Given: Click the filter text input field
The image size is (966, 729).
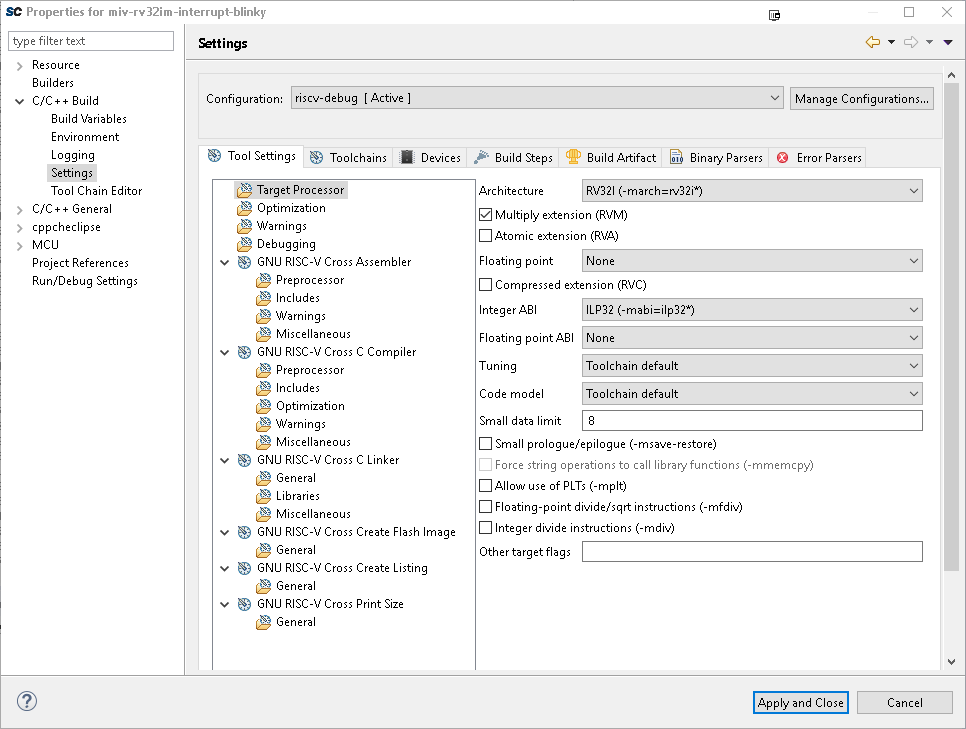Looking at the screenshot, I should point(91,41).
